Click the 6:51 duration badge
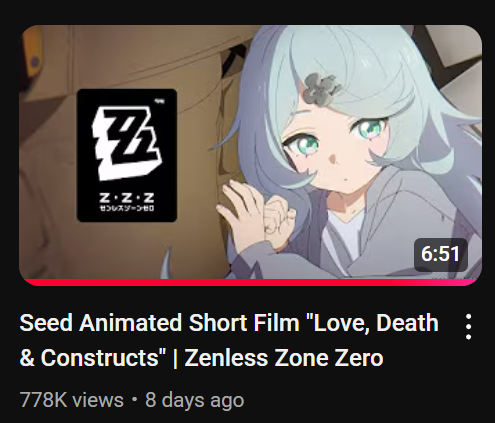 pos(441,254)
